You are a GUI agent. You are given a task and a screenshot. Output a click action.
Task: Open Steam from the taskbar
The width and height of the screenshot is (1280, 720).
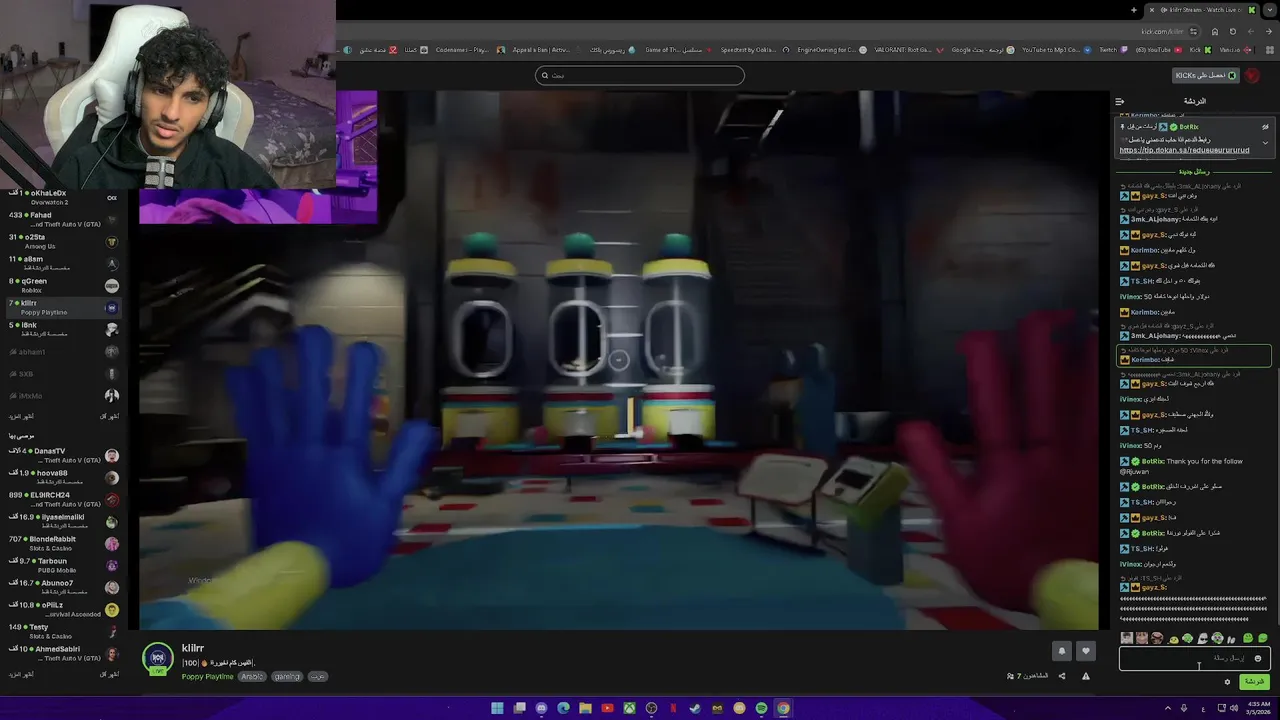pyautogui.click(x=695, y=708)
